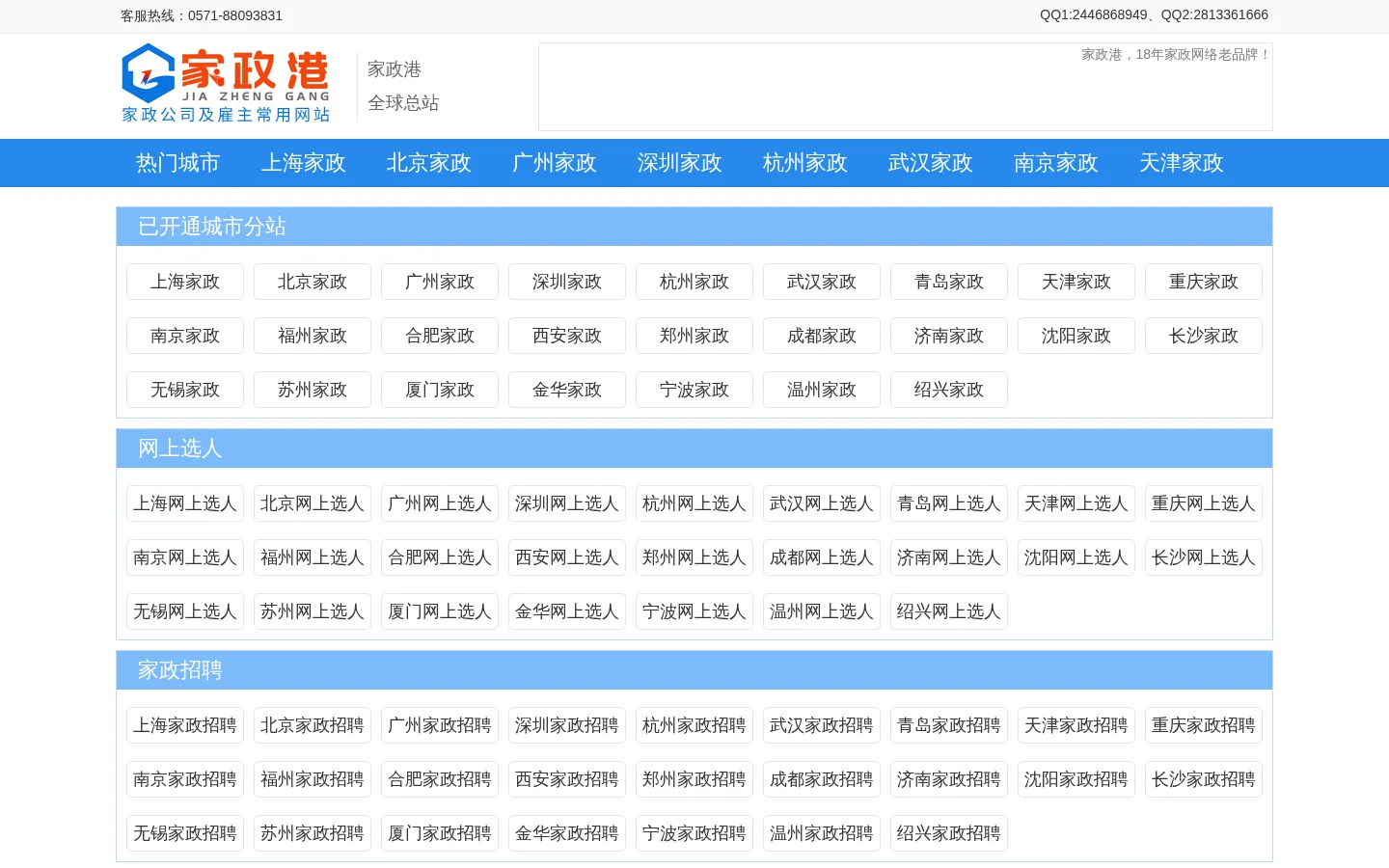Select 深圳网上选人 option
The image size is (1389, 868).
567,503
